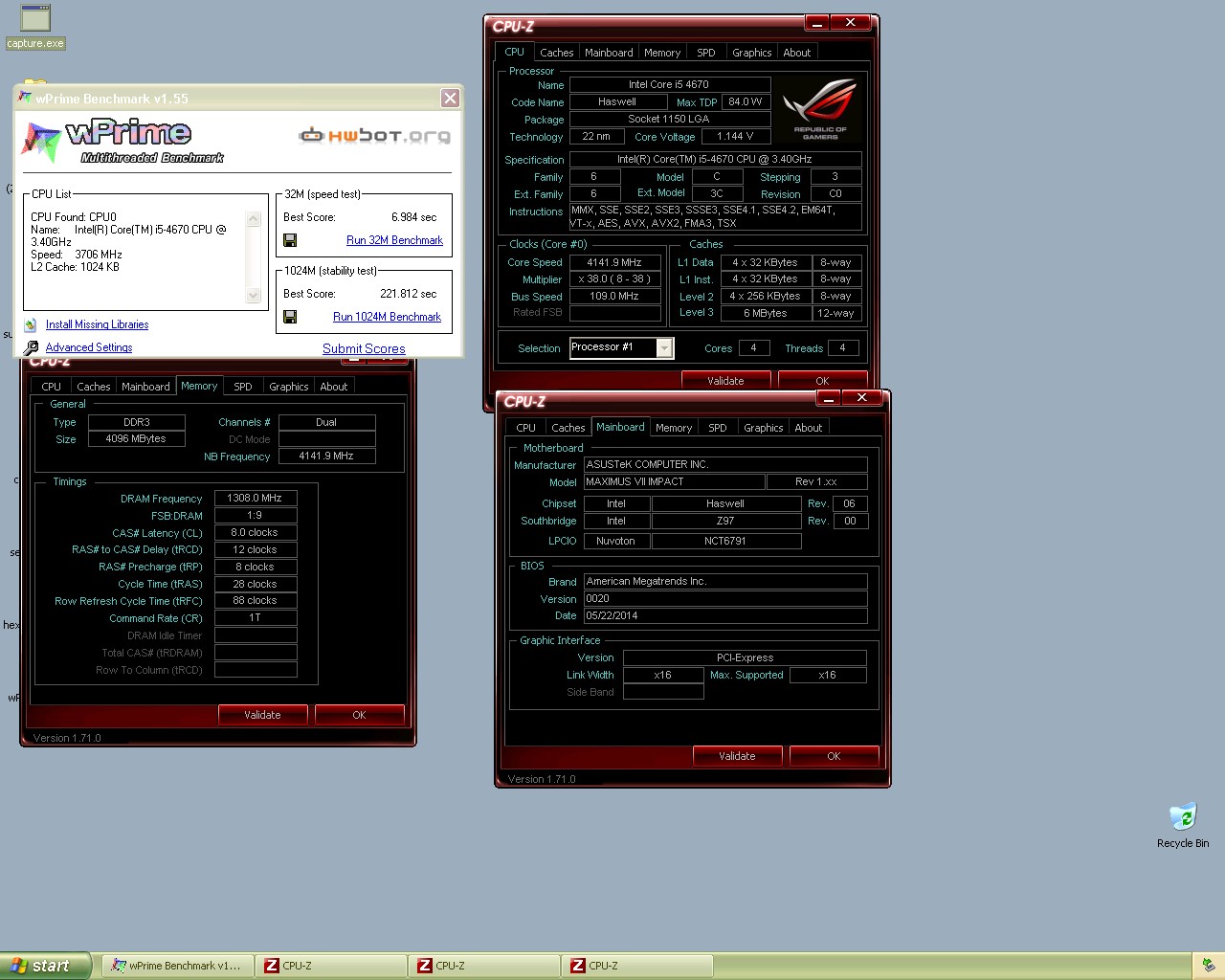Switch to second CPU-Z taskbar button
Screen dimensions: 1225x980
pyautogui.click(x=483, y=966)
